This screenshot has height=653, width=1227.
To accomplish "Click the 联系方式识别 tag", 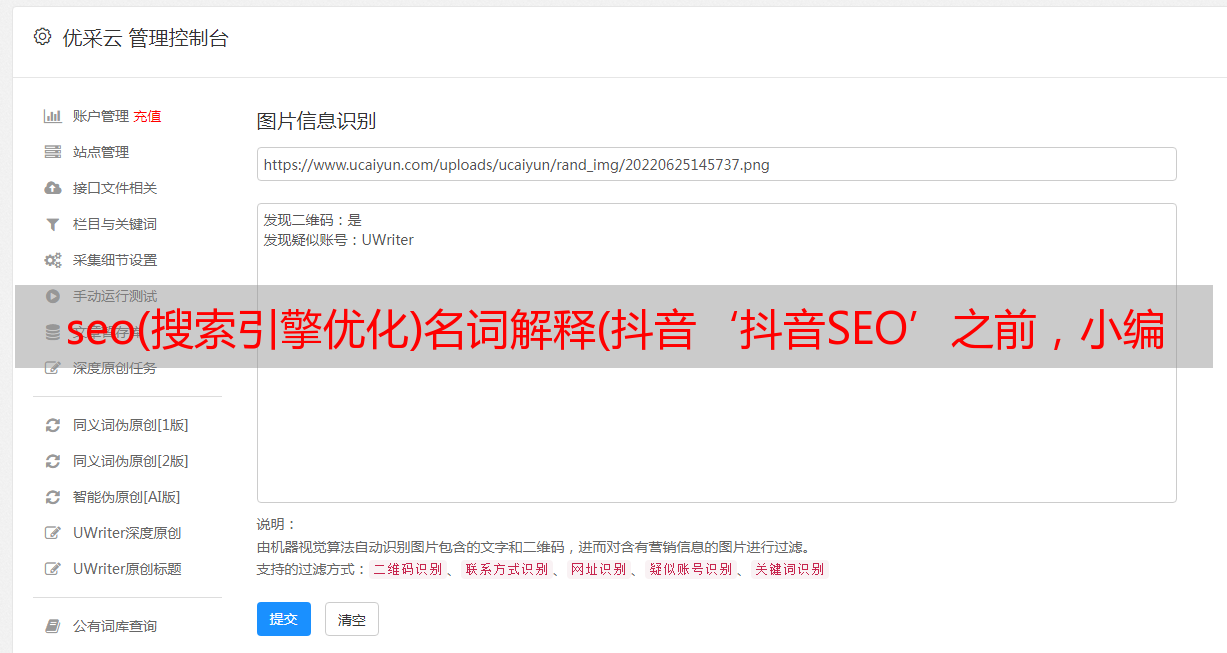I will [x=507, y=569].
